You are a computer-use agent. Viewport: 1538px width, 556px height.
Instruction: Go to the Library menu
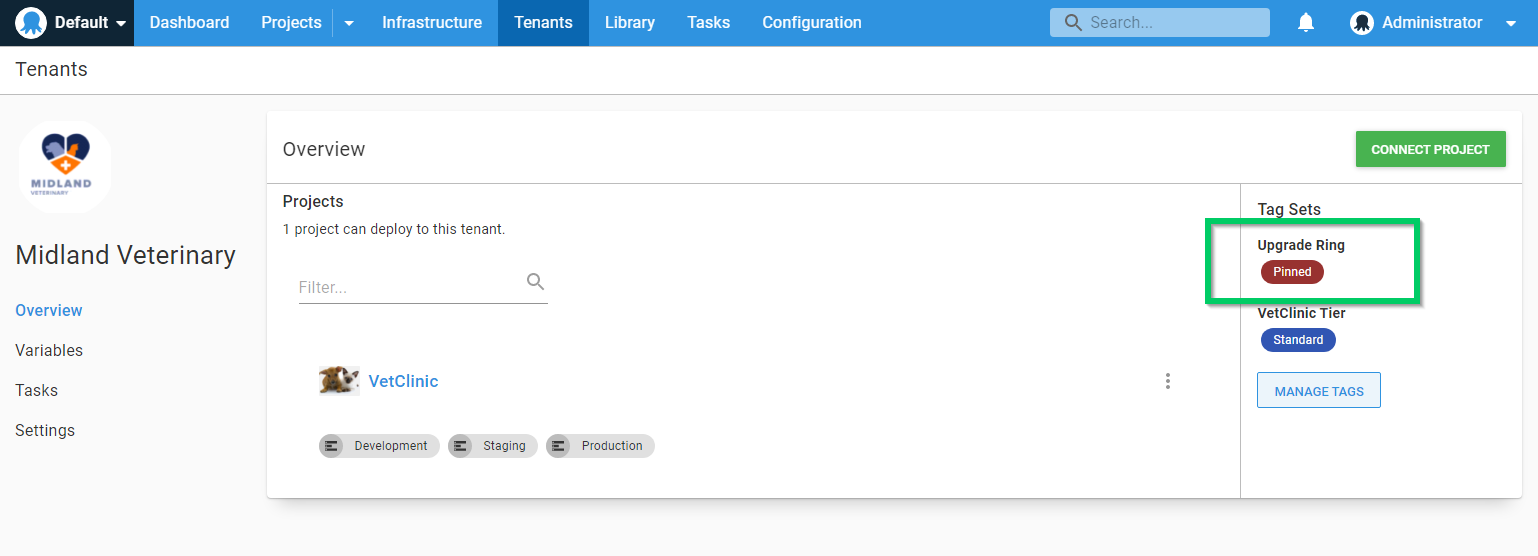(x=629, y=22)
